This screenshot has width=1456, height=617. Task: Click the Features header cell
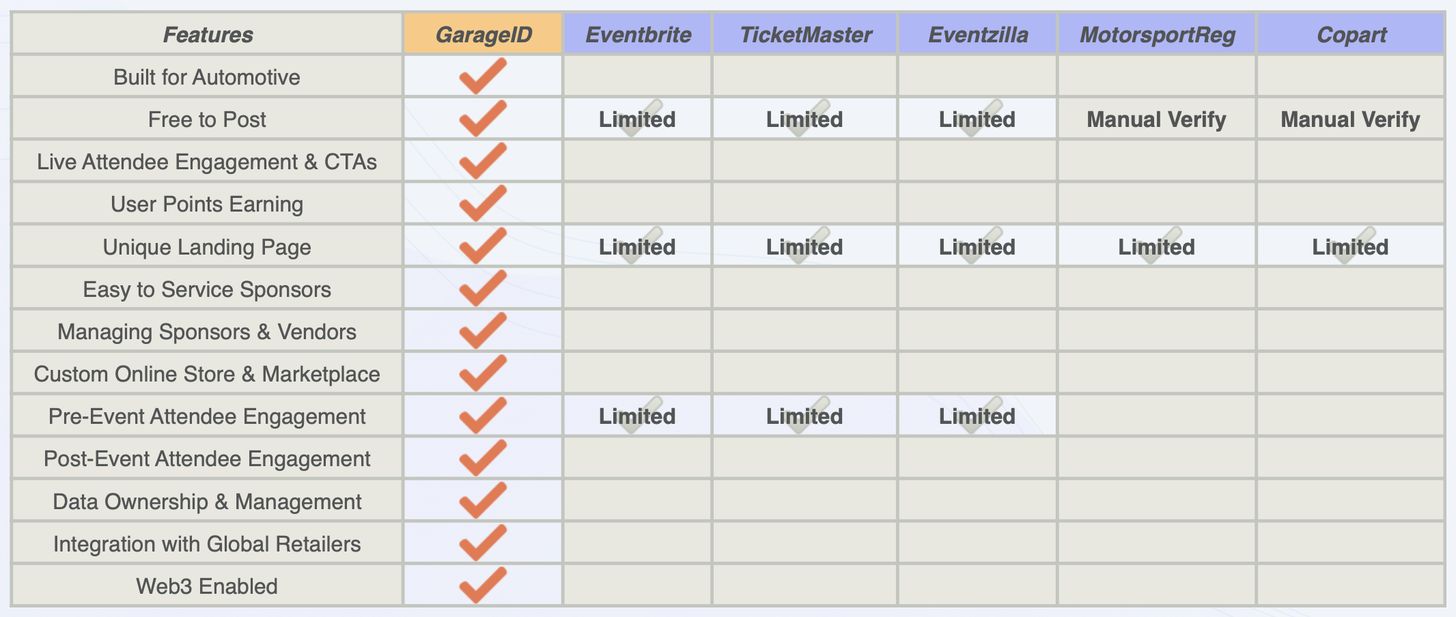pos(207,35)
